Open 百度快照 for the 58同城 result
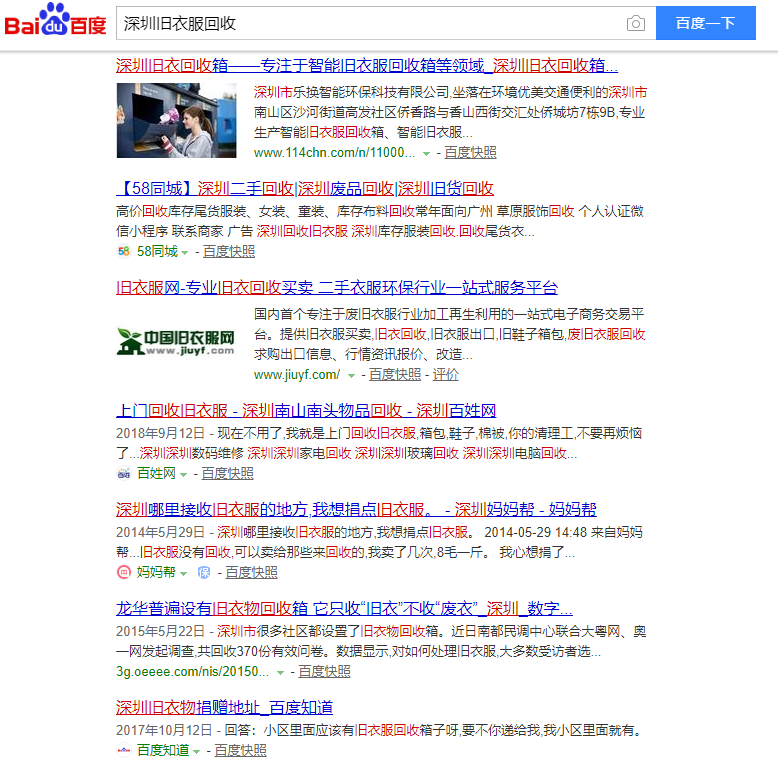The image size is (778, 766). [x=229, y=252]
